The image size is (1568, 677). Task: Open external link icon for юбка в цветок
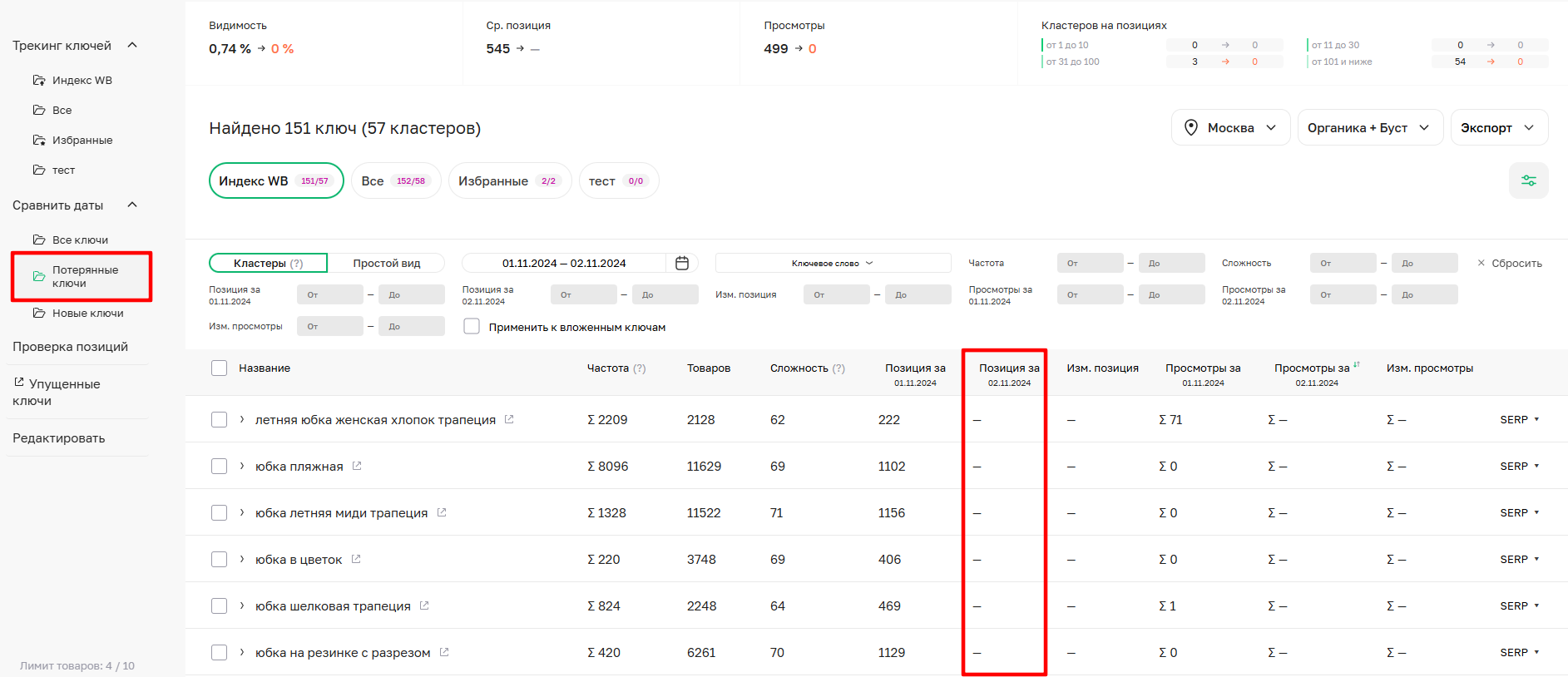[356, 559]
